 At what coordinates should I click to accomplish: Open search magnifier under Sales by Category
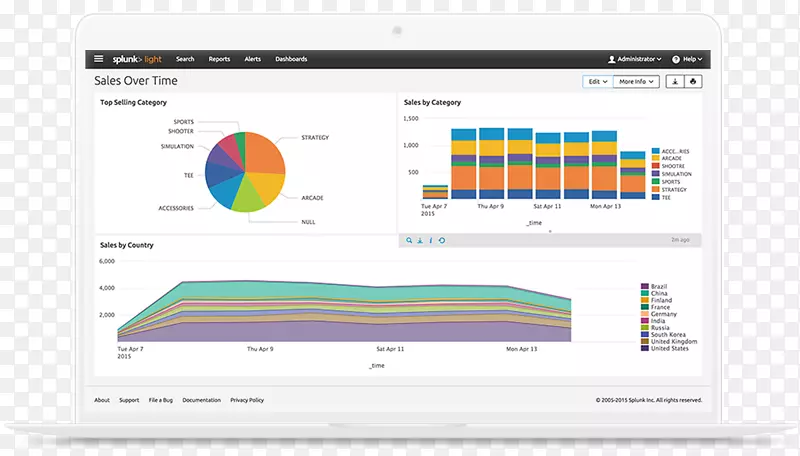point(408,240)
